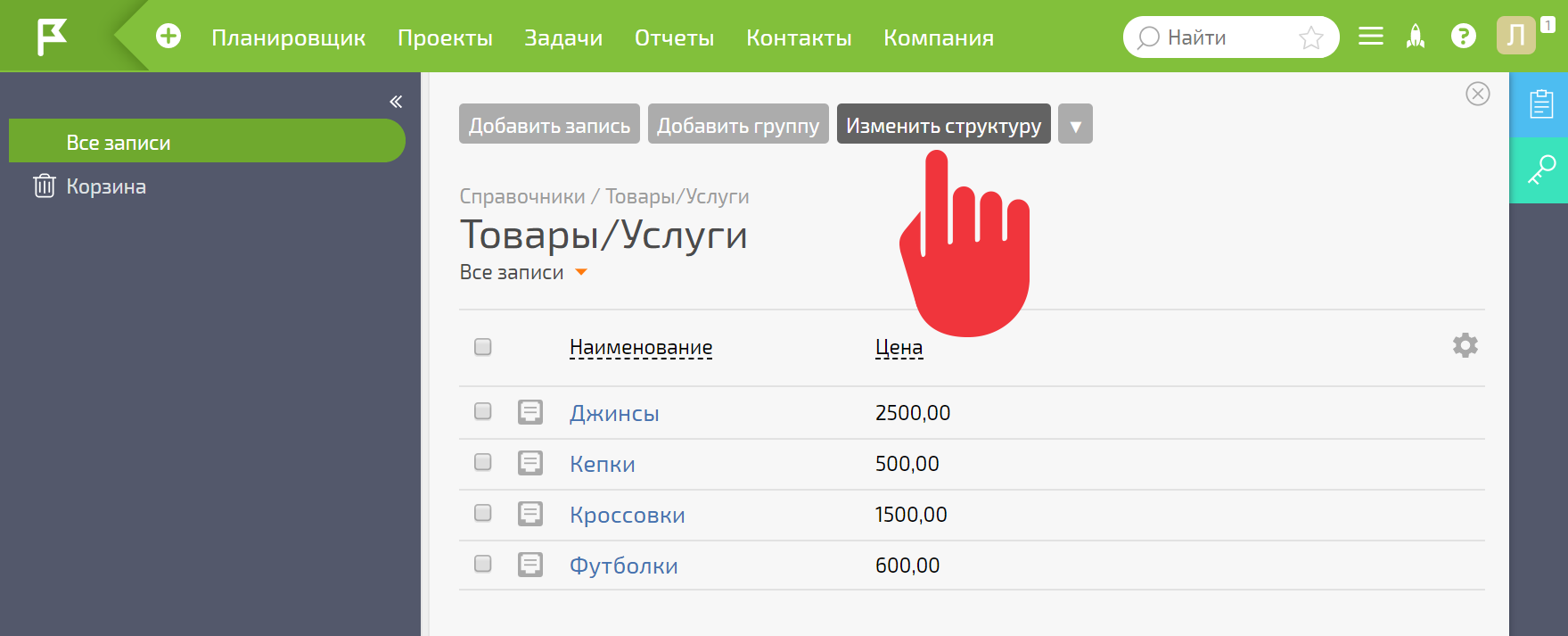1568x636 pixels.
Task: Close the panel with X icon
Action: (x=1478, y=94)
